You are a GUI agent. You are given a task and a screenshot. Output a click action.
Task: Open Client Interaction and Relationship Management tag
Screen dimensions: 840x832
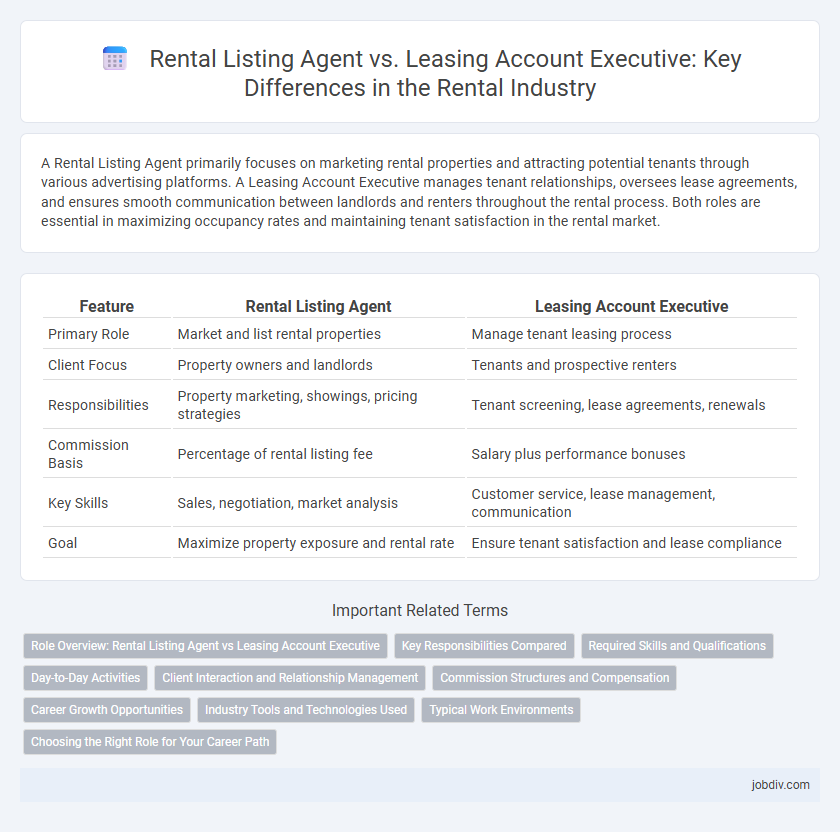click(x=290, y=678)
